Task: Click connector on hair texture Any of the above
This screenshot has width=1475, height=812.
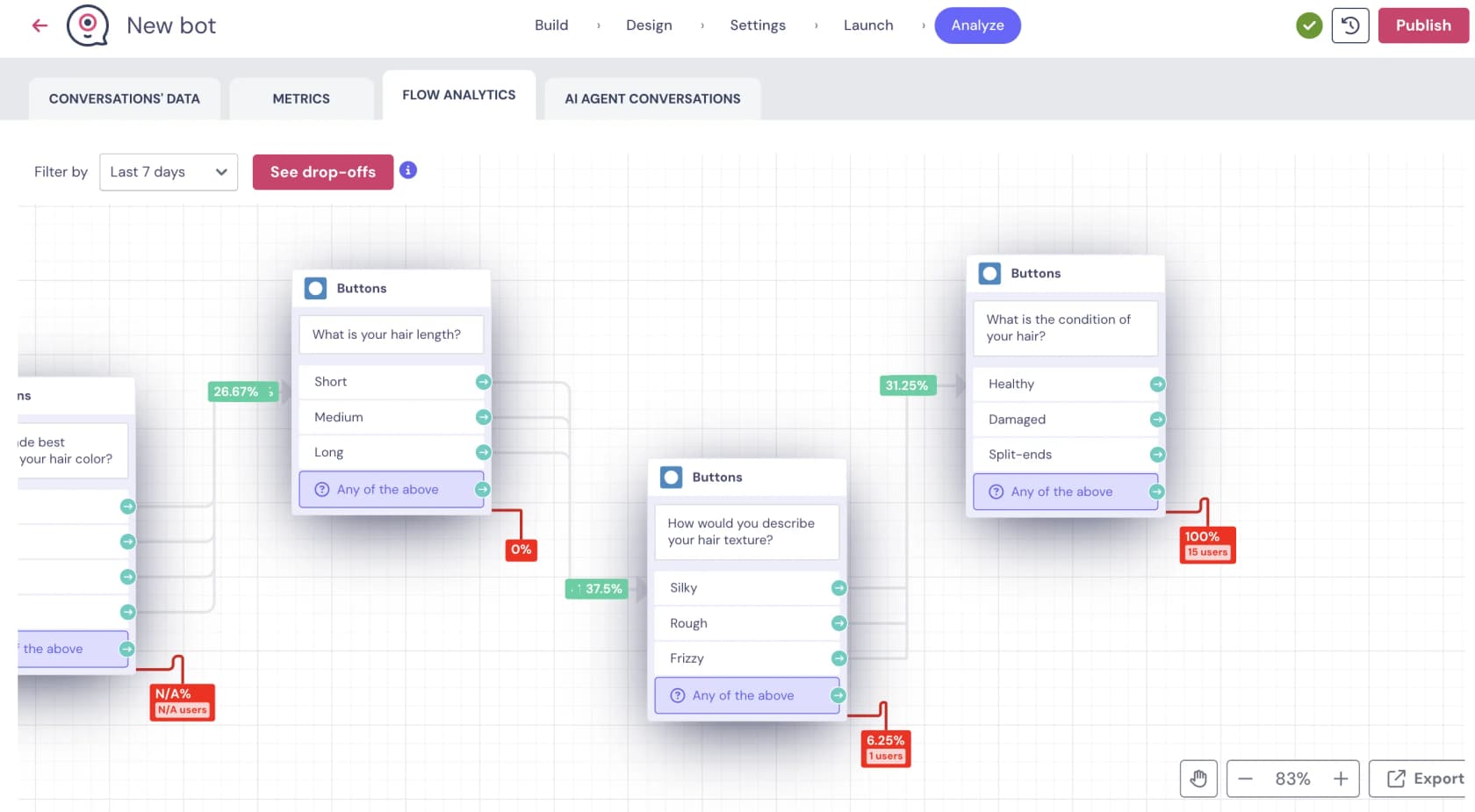Action: (x=838, y=695)
